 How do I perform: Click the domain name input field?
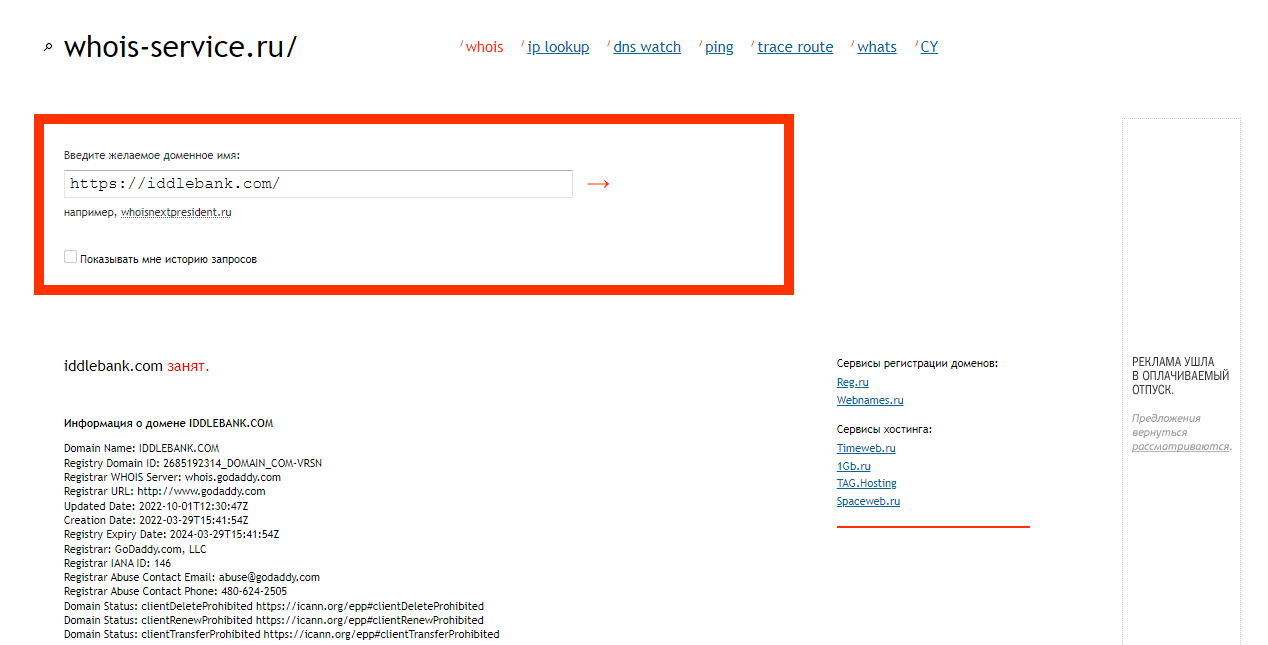click(318, 184)
